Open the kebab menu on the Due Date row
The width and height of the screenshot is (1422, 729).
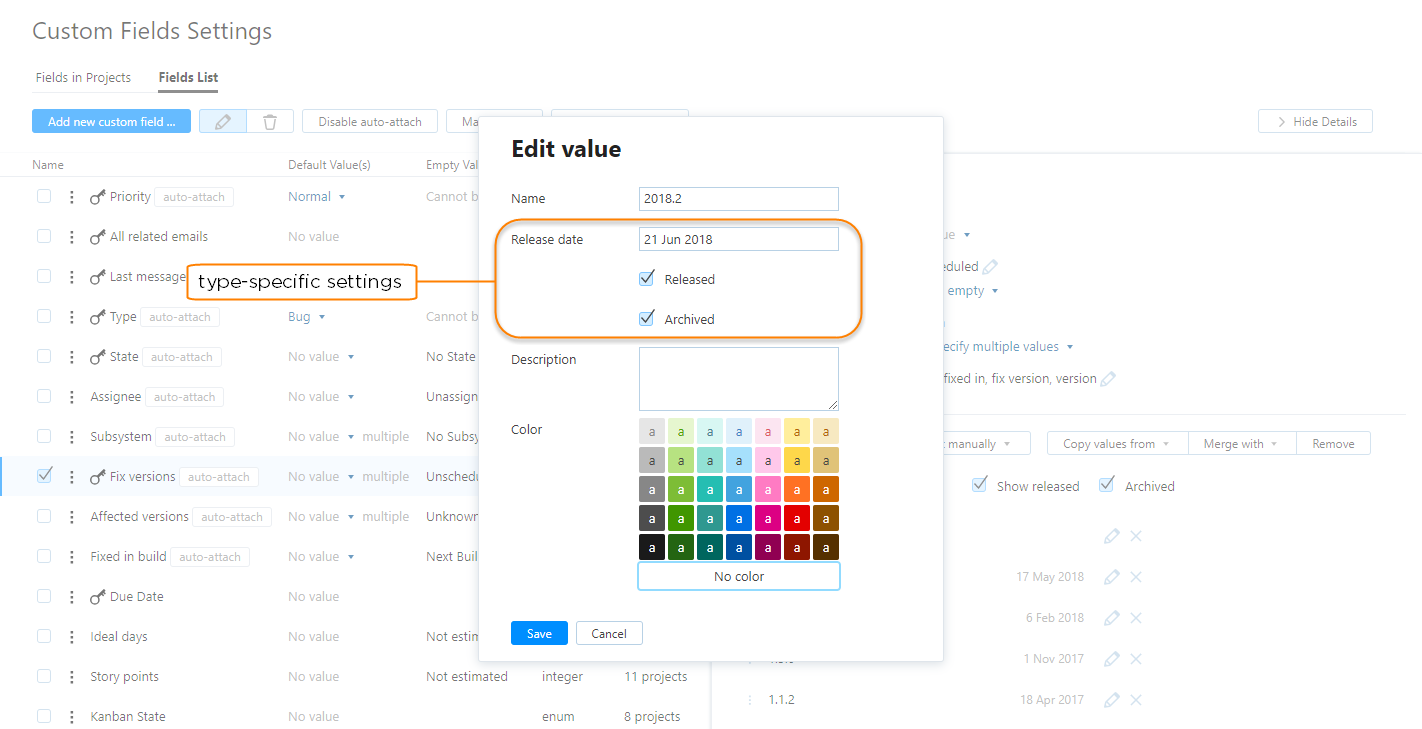[x=71, y=596]
